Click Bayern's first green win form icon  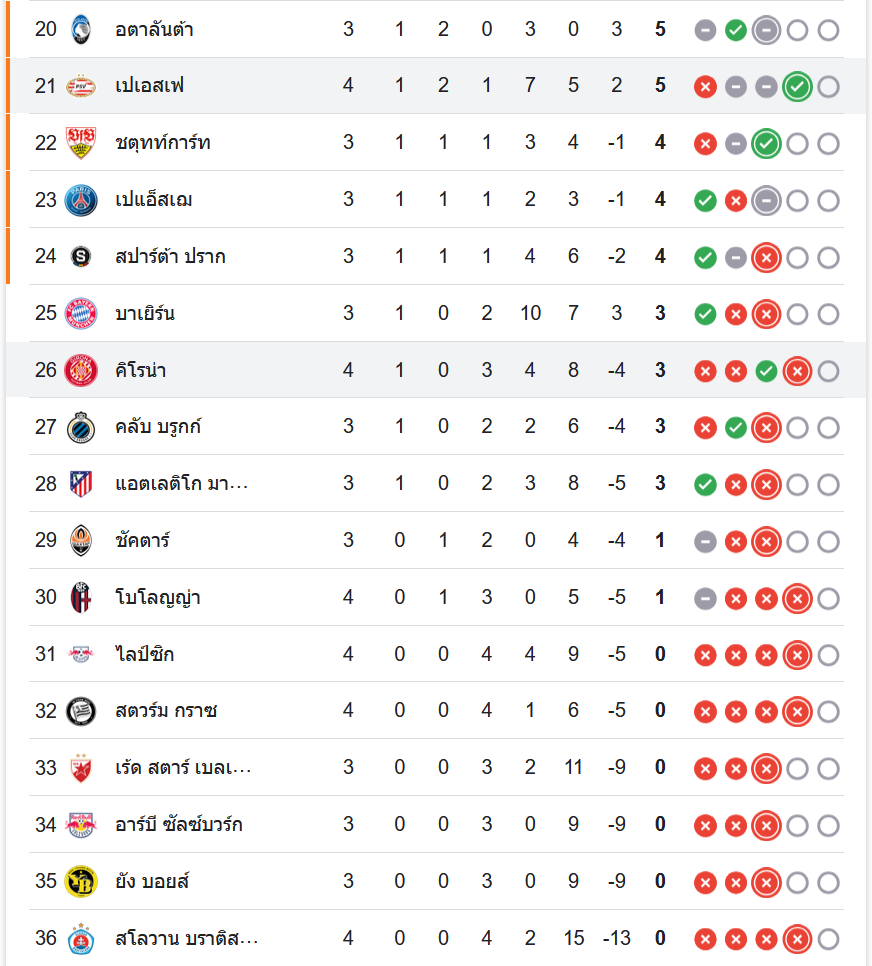(705, 315)
